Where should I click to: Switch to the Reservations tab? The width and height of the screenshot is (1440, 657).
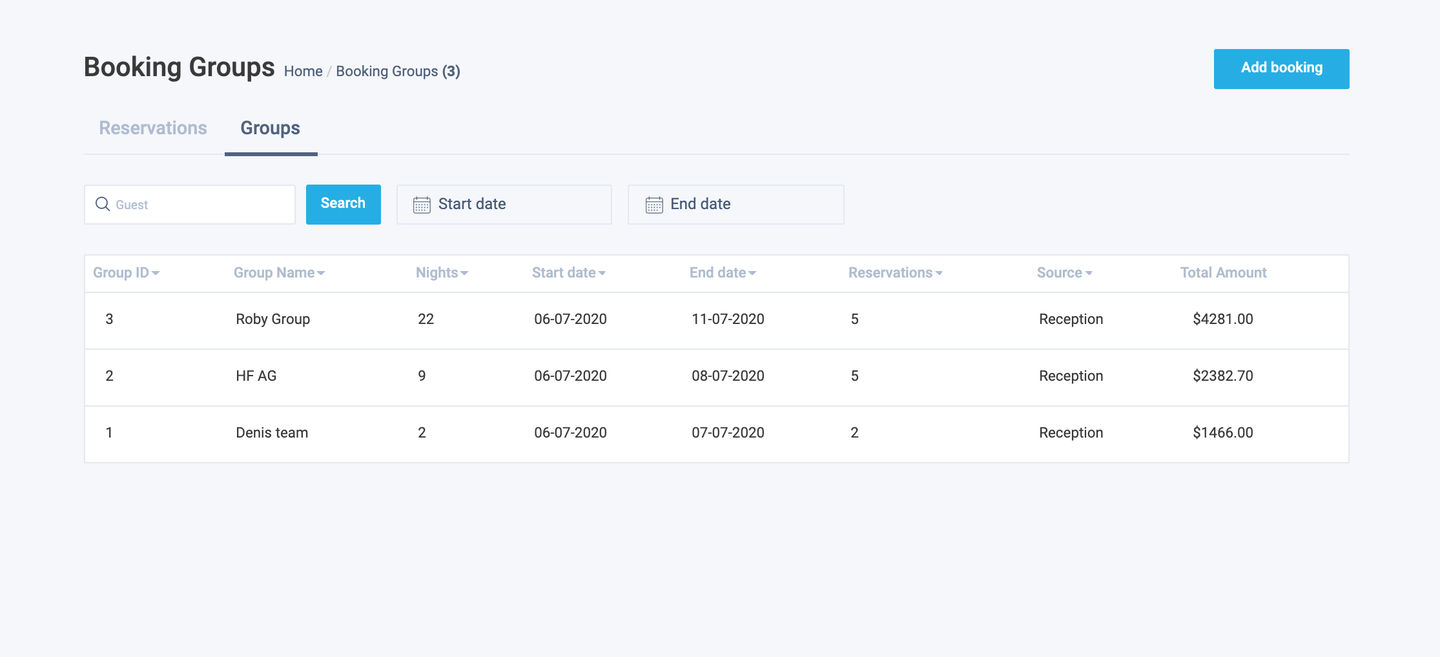[153, 128]
